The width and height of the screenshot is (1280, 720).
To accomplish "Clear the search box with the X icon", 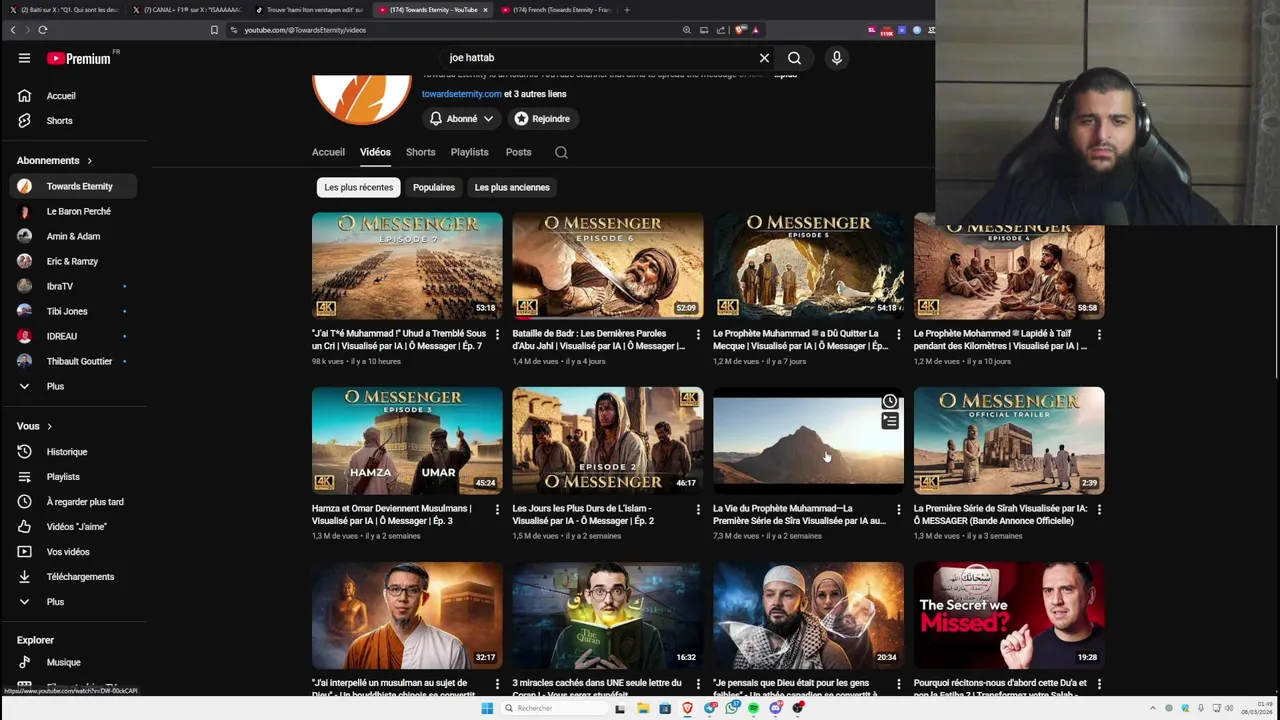I will click(x=764, y=58).
